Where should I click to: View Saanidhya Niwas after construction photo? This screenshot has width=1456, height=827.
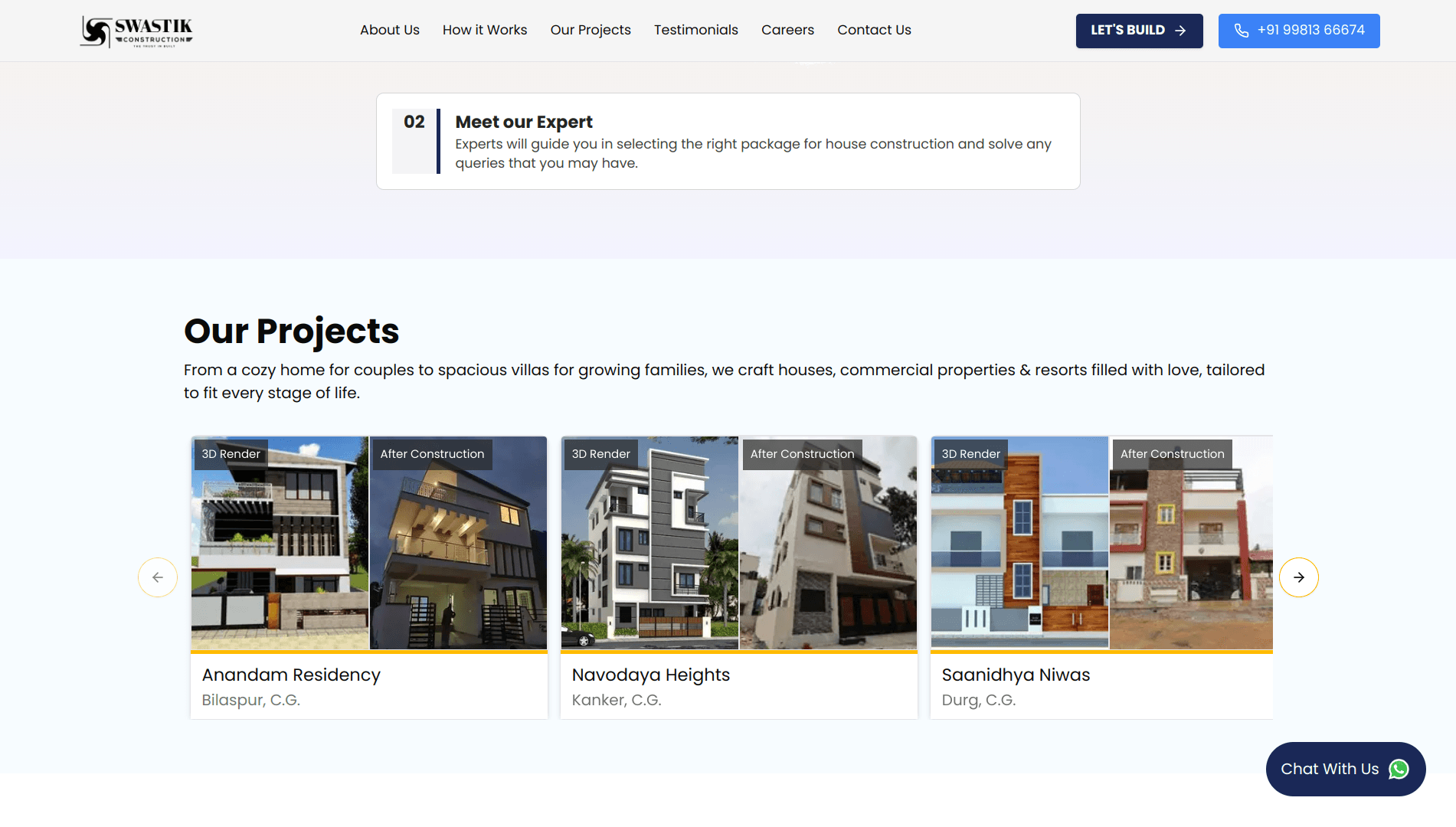tap(1190, 544)
